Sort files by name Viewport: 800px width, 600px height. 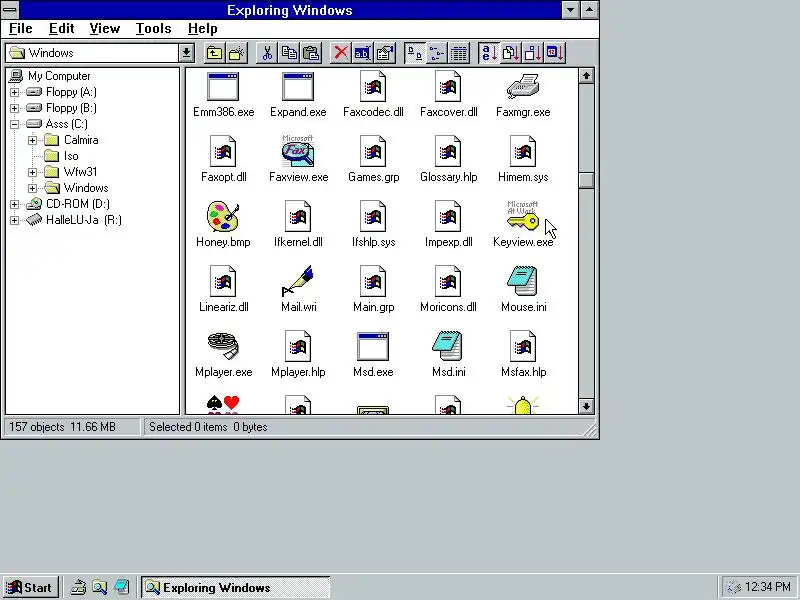tap(489, 53)
